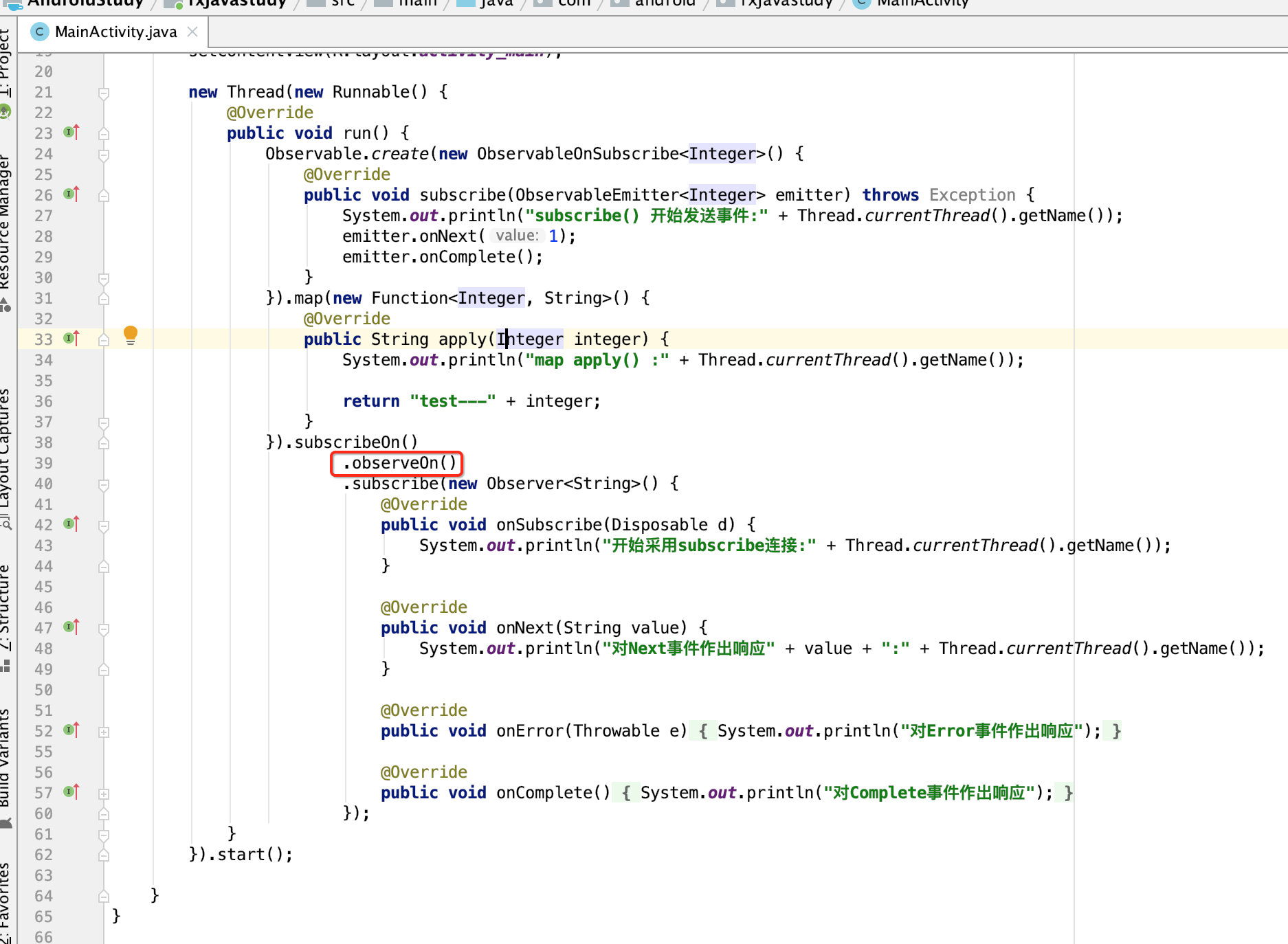Collapse the Observable.create fold at line 24
This screenshot has height=944, width=1288.
[x=104, y=155]
